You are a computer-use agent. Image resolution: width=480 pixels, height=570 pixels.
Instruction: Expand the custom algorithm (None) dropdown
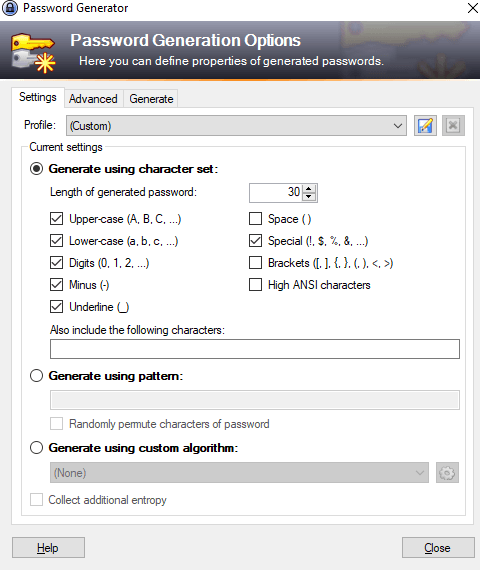point(239,473)
